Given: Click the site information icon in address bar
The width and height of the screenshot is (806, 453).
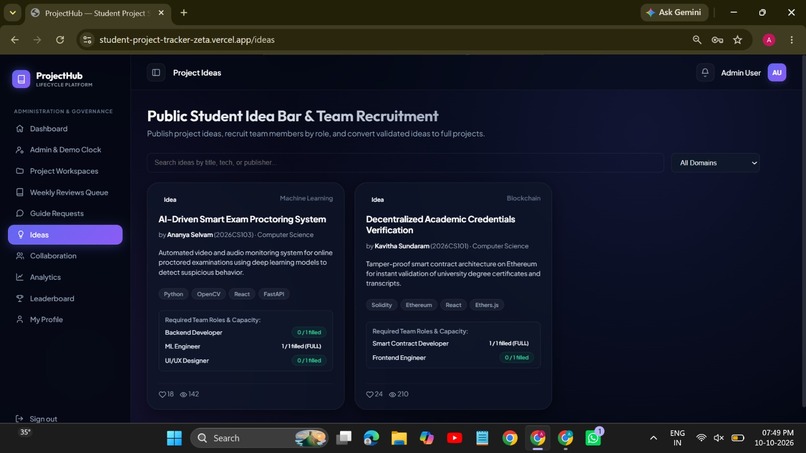Looking at the screenshot, I should pos(87,40).
